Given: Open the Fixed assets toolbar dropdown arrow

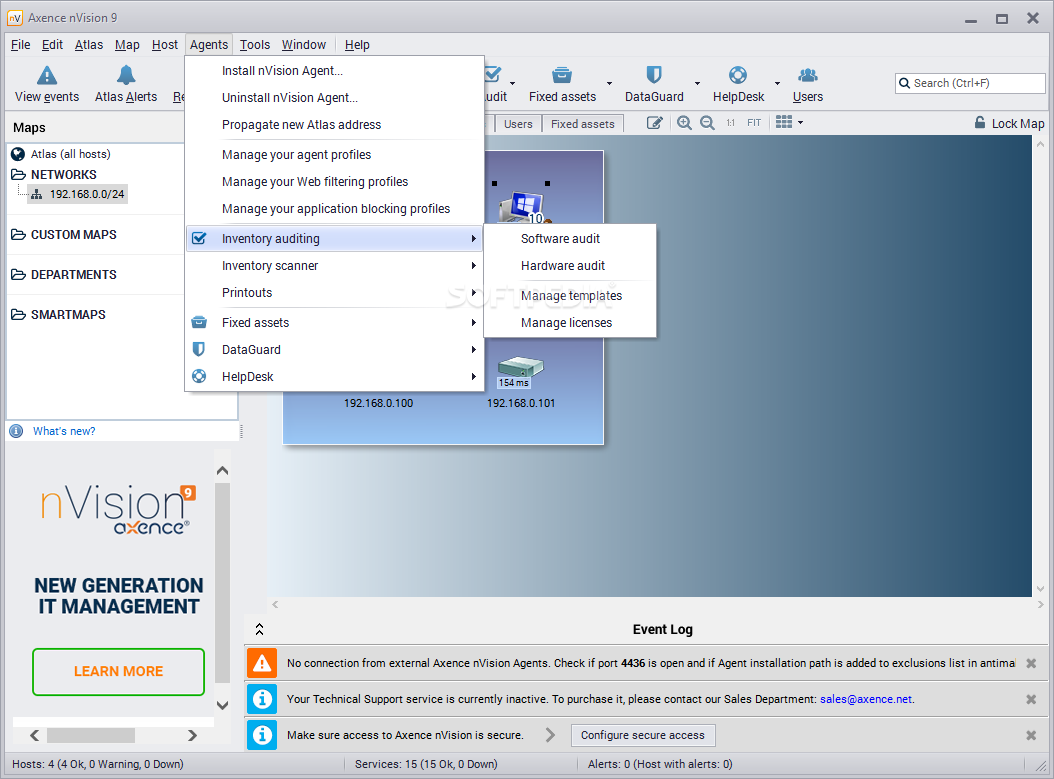Looking at the screenshot, I should tap(610, 83).
